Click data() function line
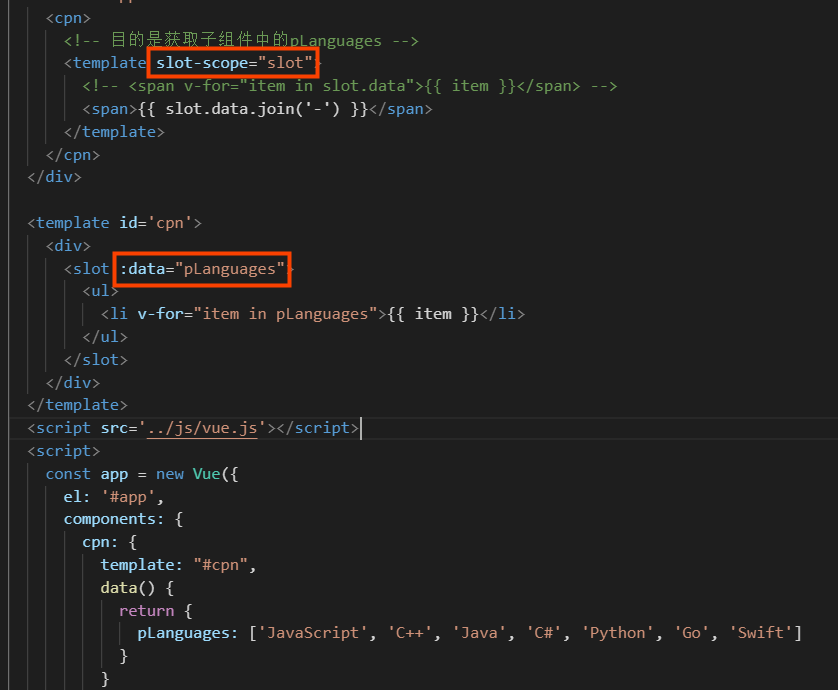The image size is (838, 690). click(137, 588)
